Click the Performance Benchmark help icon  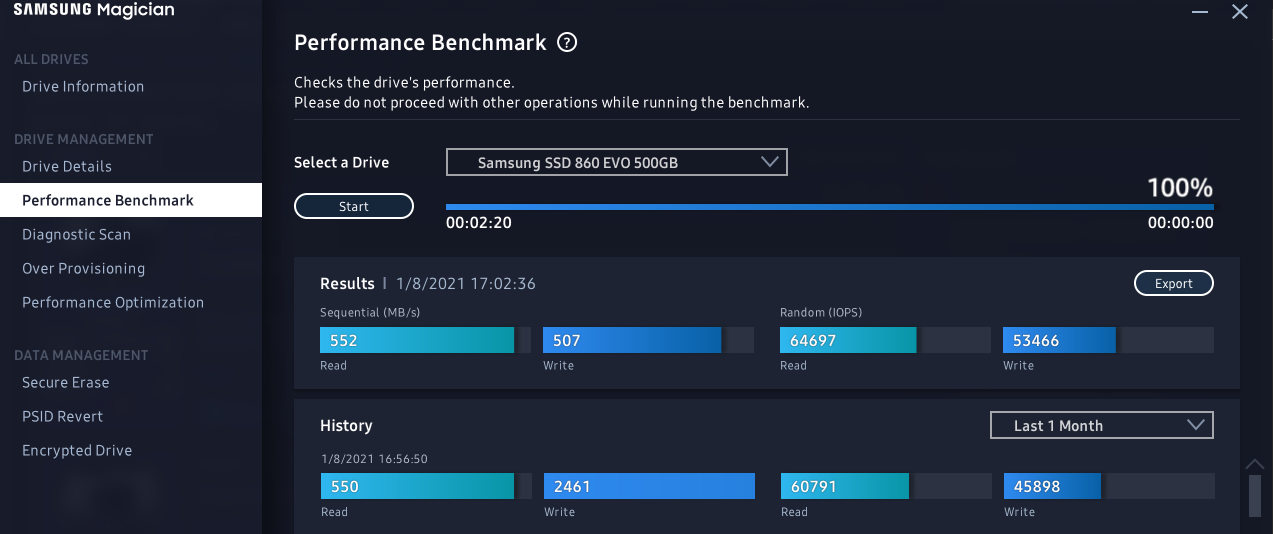[x=567, y=43]
